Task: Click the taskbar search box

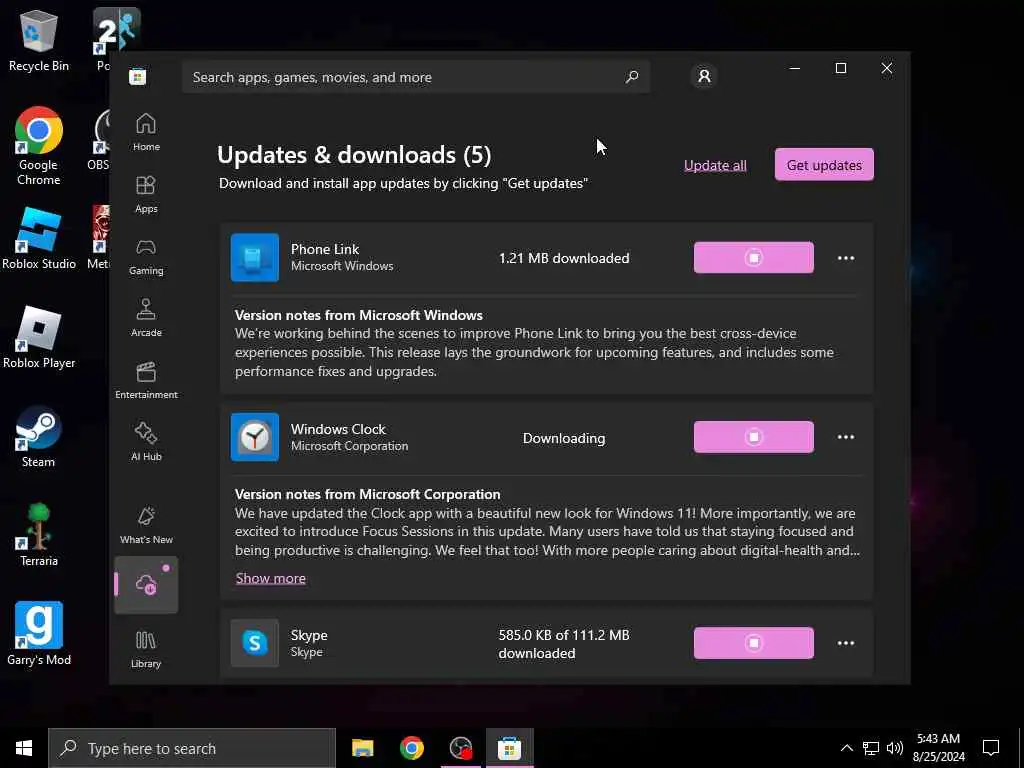Action: point(192,748)
